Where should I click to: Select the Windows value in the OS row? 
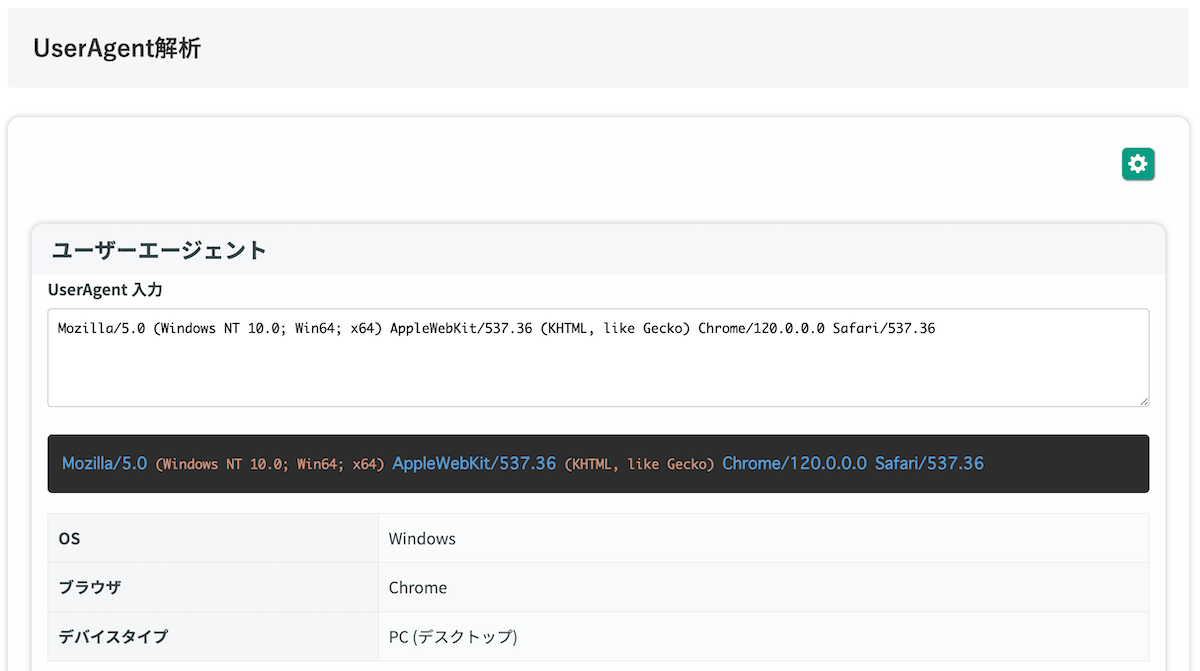[421, 538]
